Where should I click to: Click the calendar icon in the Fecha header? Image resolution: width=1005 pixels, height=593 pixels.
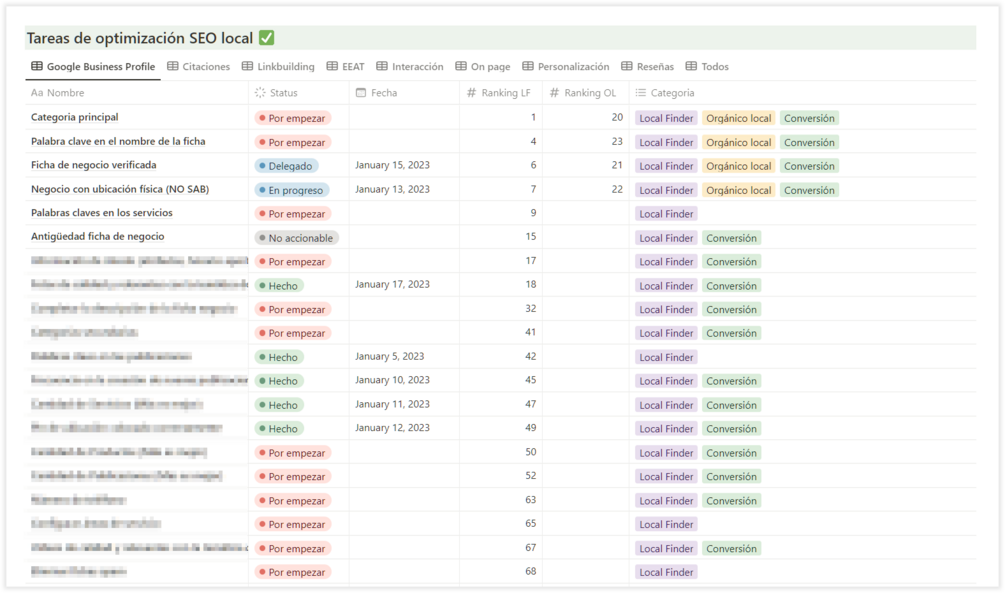360,93
